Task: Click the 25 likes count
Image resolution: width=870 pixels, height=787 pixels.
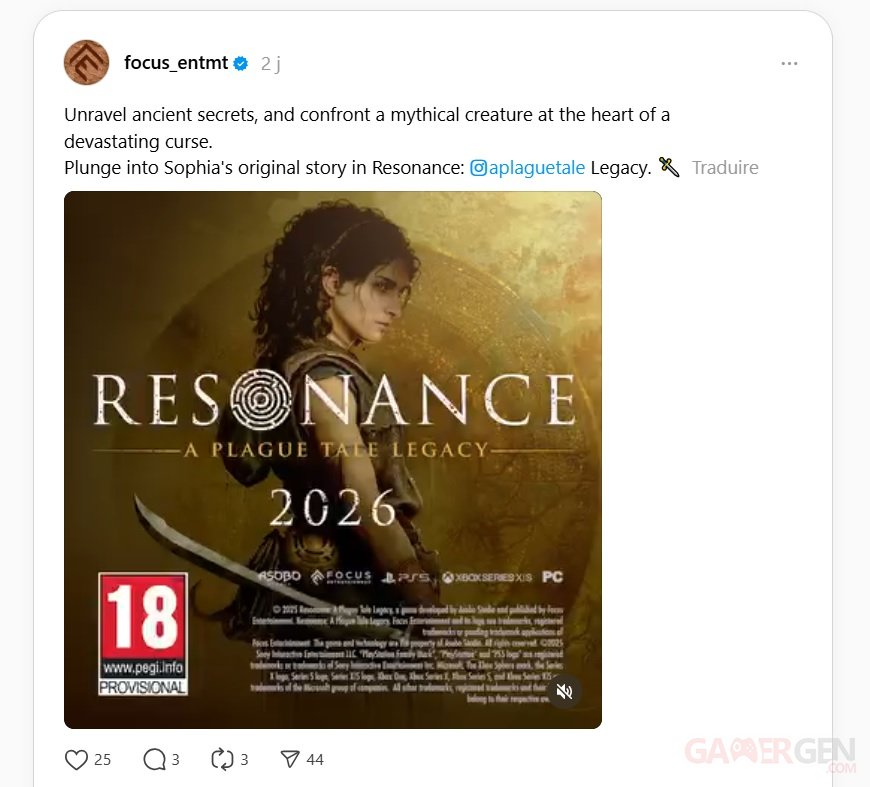Action: (103, 759)
